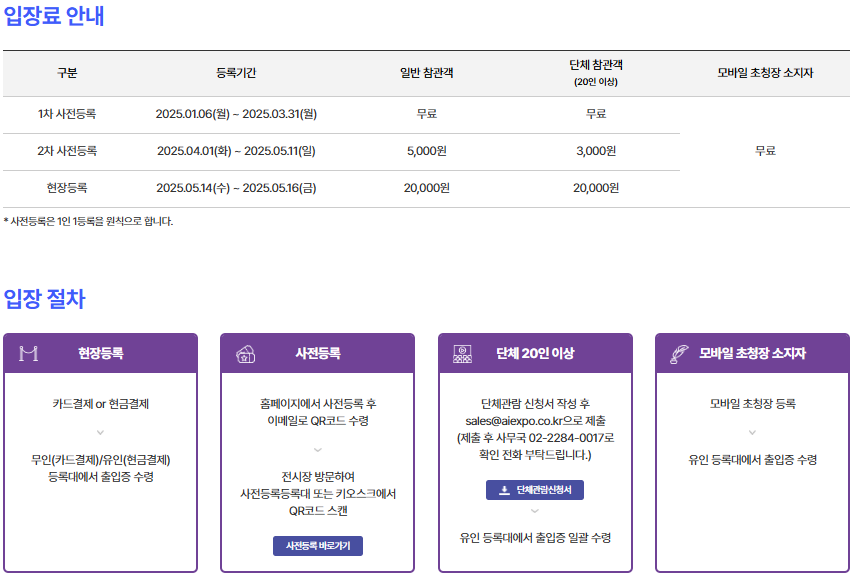852x576 pixels.
Task: Click the 사무국 02-2284-0017 phone text
Action: tap(550, 438)
